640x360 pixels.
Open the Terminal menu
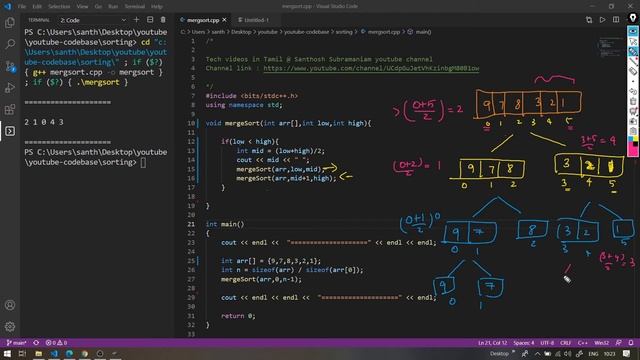point(135,6)
